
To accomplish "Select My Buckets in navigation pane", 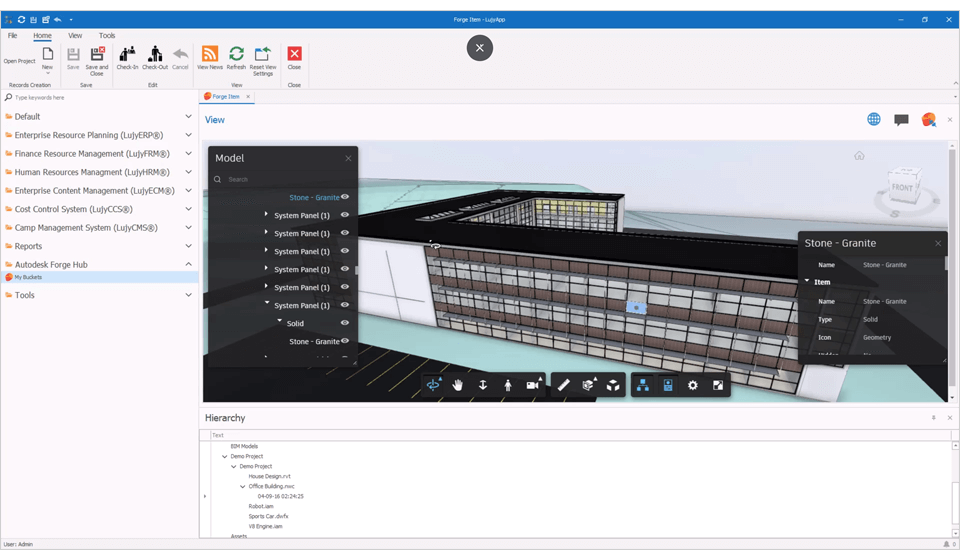I will (x=28, y=277).
